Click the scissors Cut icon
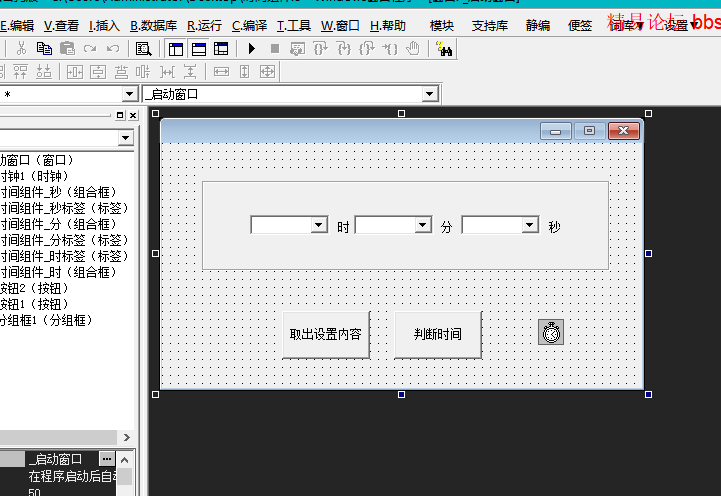This screenshot has height=496, width=721. pyautogui.click(x=21, y=48)
